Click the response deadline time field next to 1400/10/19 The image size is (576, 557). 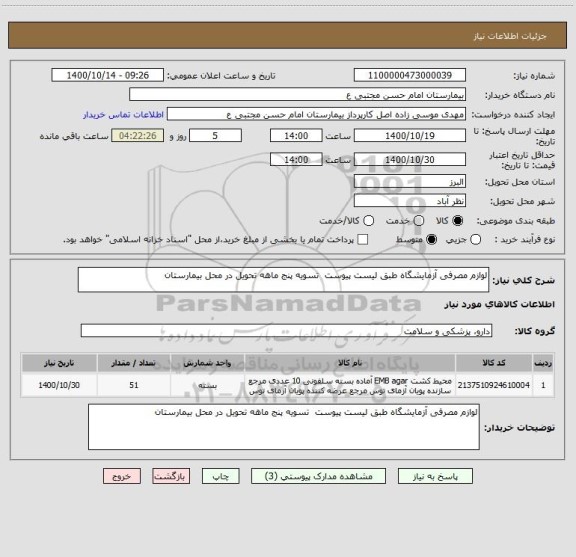[296, 136]
